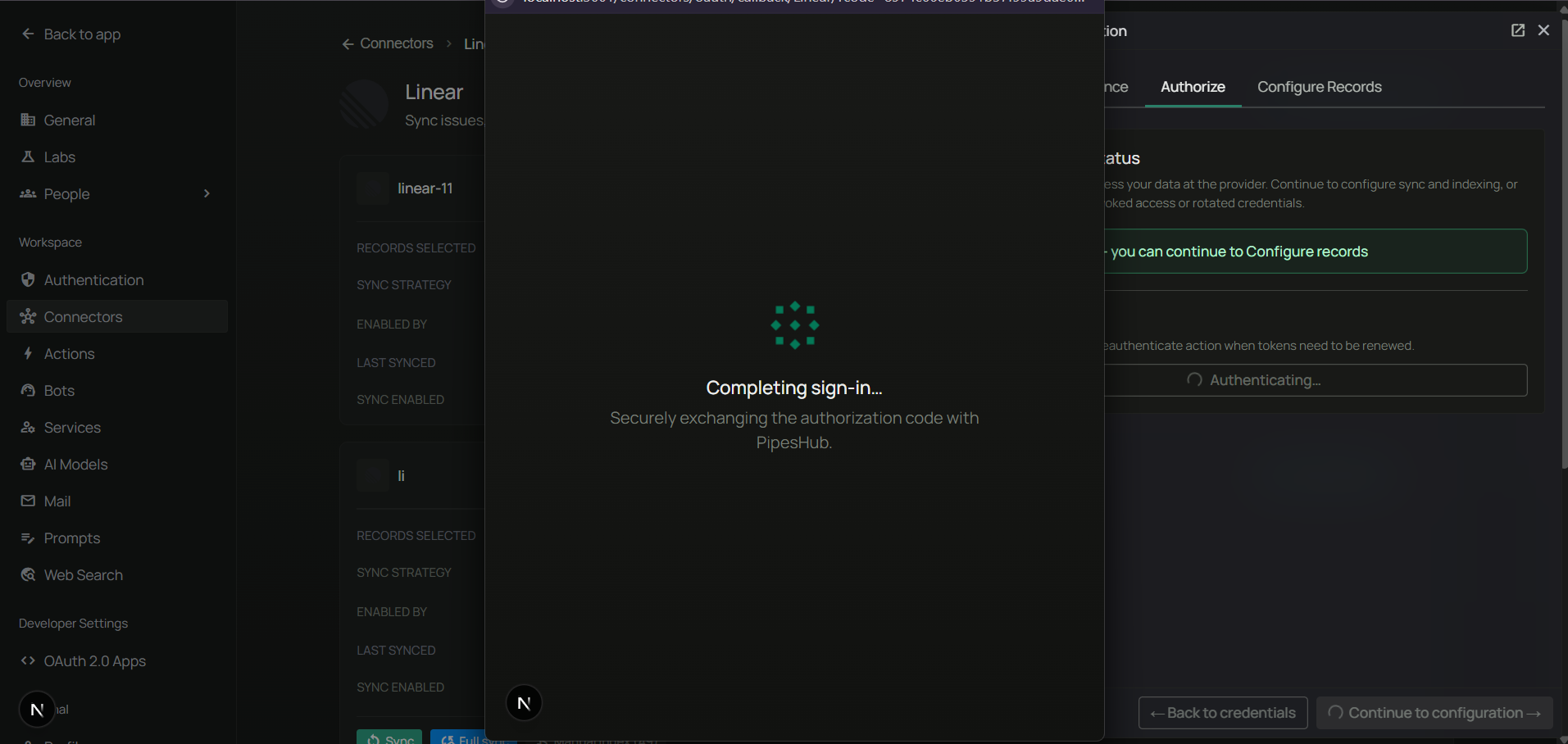Expand the People submenu chevron
This screenshot has height=744, width=1568.
pos(207,193)
